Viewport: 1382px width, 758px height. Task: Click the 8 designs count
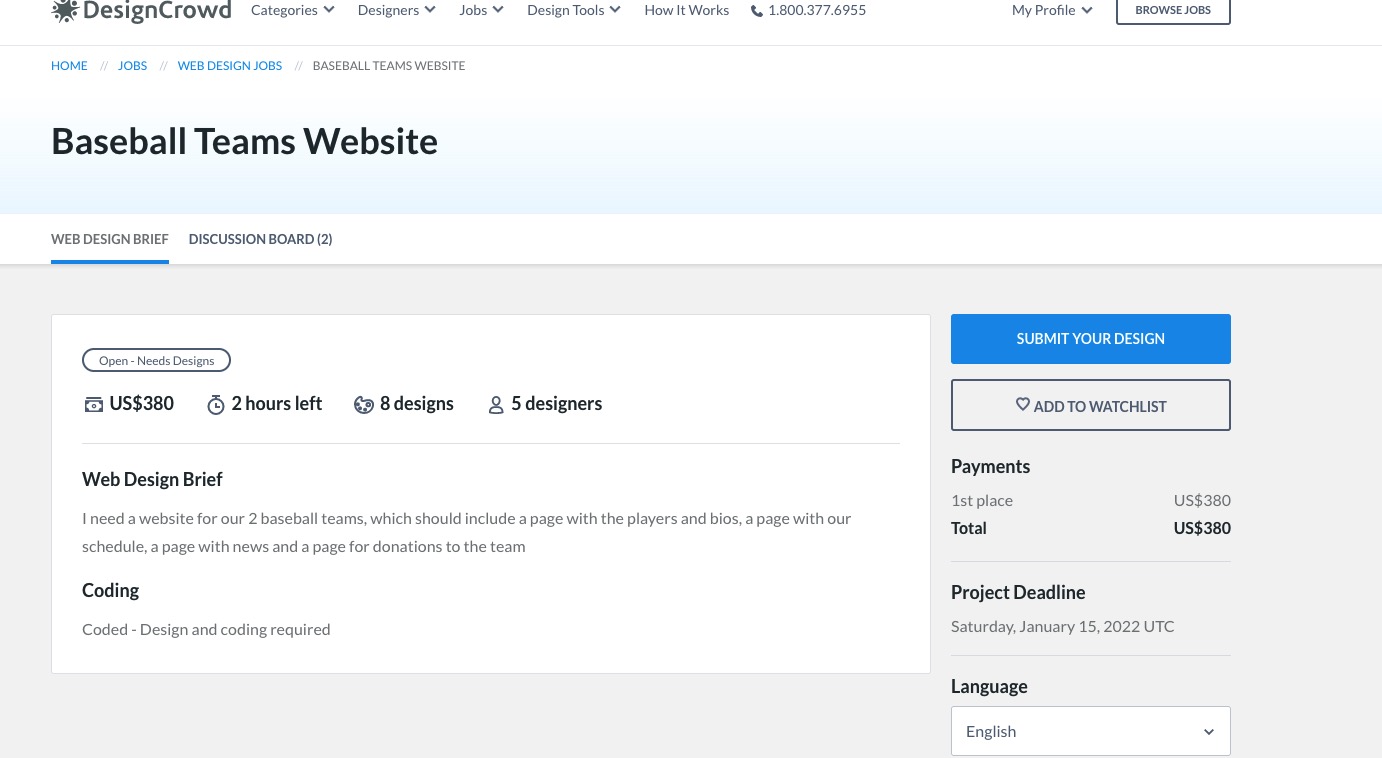click(417, 404)
